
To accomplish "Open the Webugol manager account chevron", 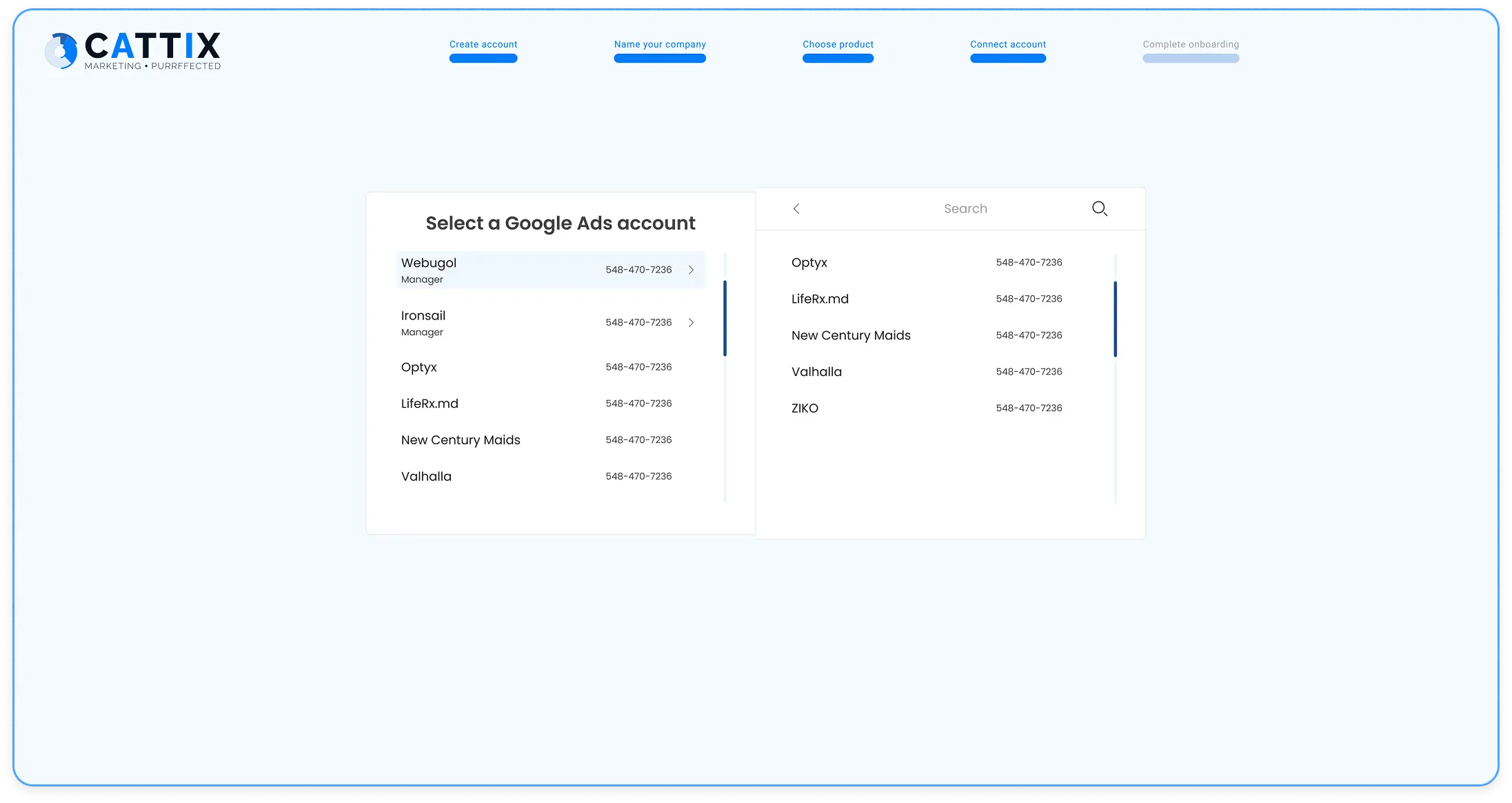I will pyautogui.click(x=691, y=270).
